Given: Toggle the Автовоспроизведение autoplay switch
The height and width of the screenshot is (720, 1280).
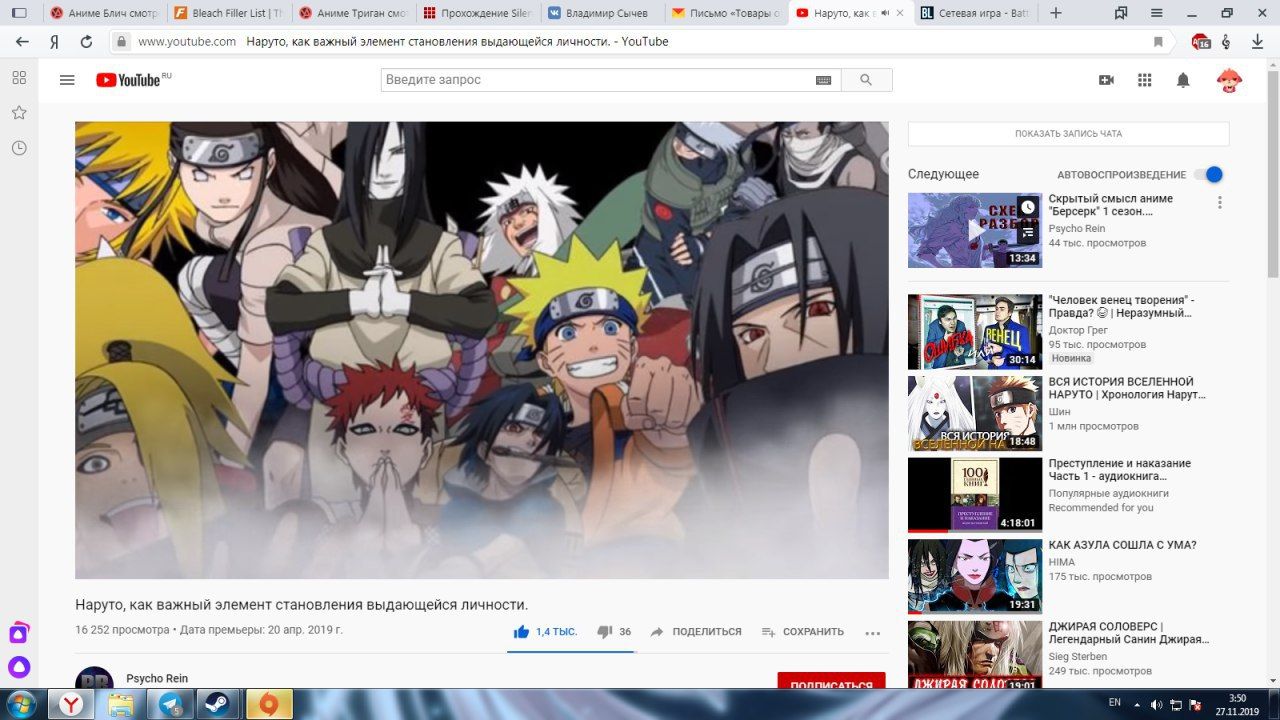Looking at the screenshot, I should tap(1208, 174).
